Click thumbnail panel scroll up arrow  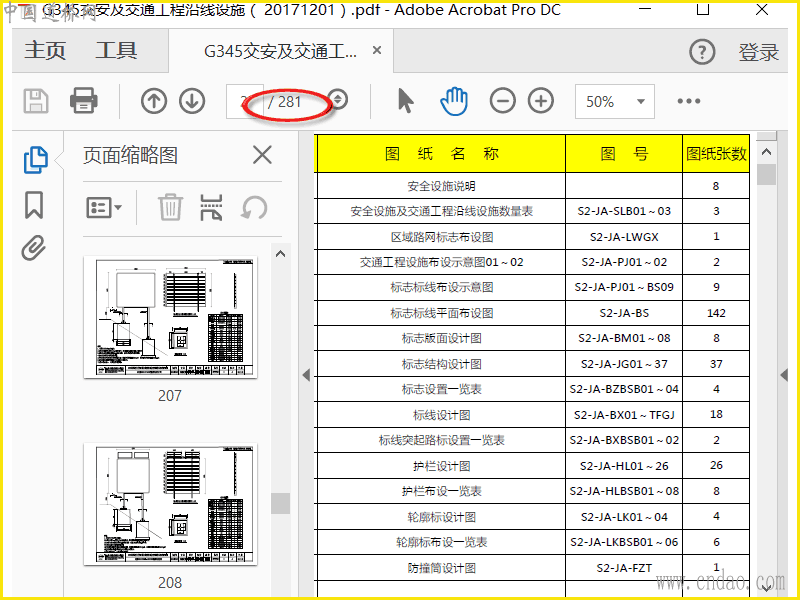pyautogui.click(x=280, y=254)
